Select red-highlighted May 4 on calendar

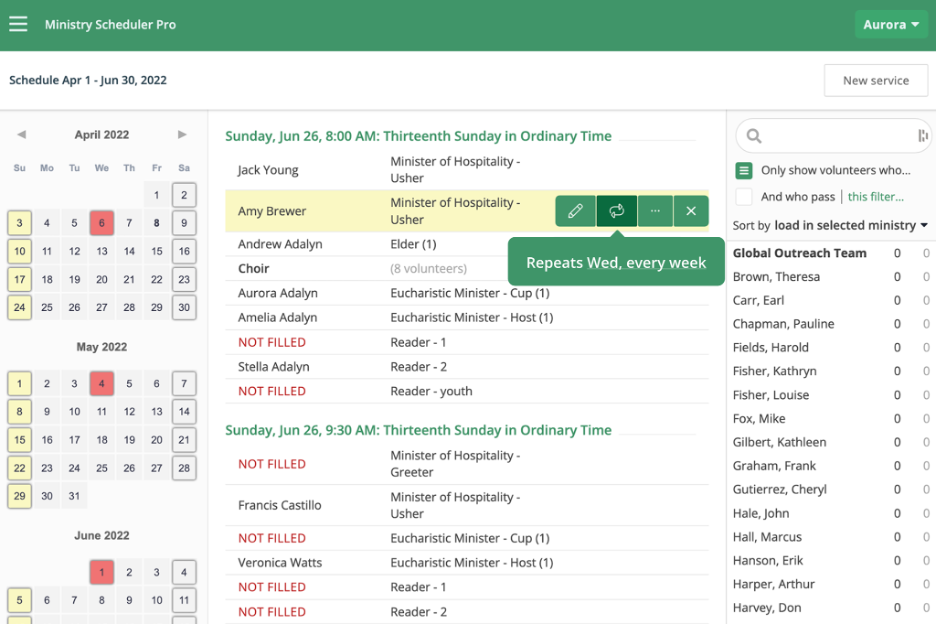[x=101, y=383]
